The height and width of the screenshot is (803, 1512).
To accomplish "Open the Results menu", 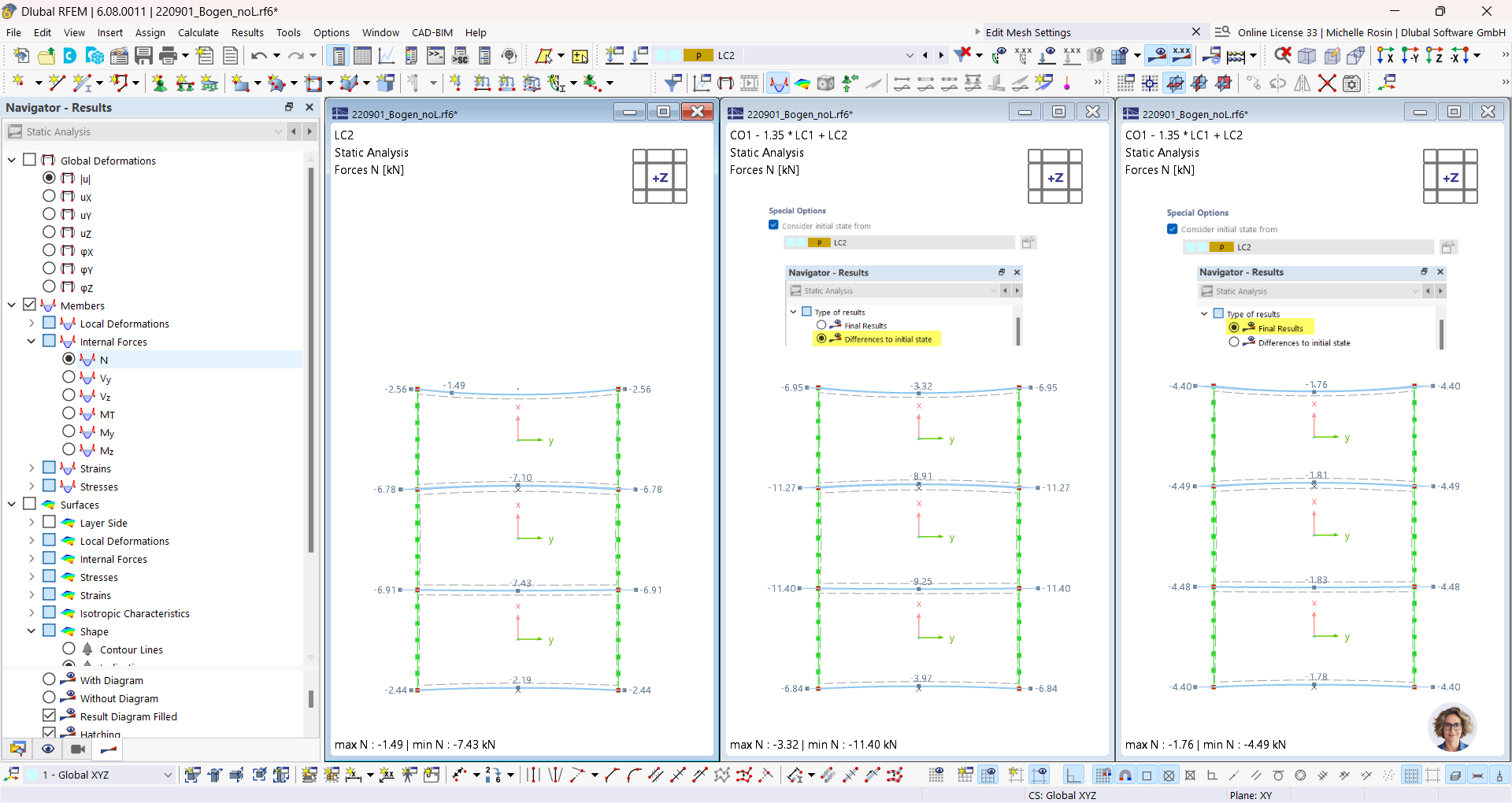I will 247,32.
